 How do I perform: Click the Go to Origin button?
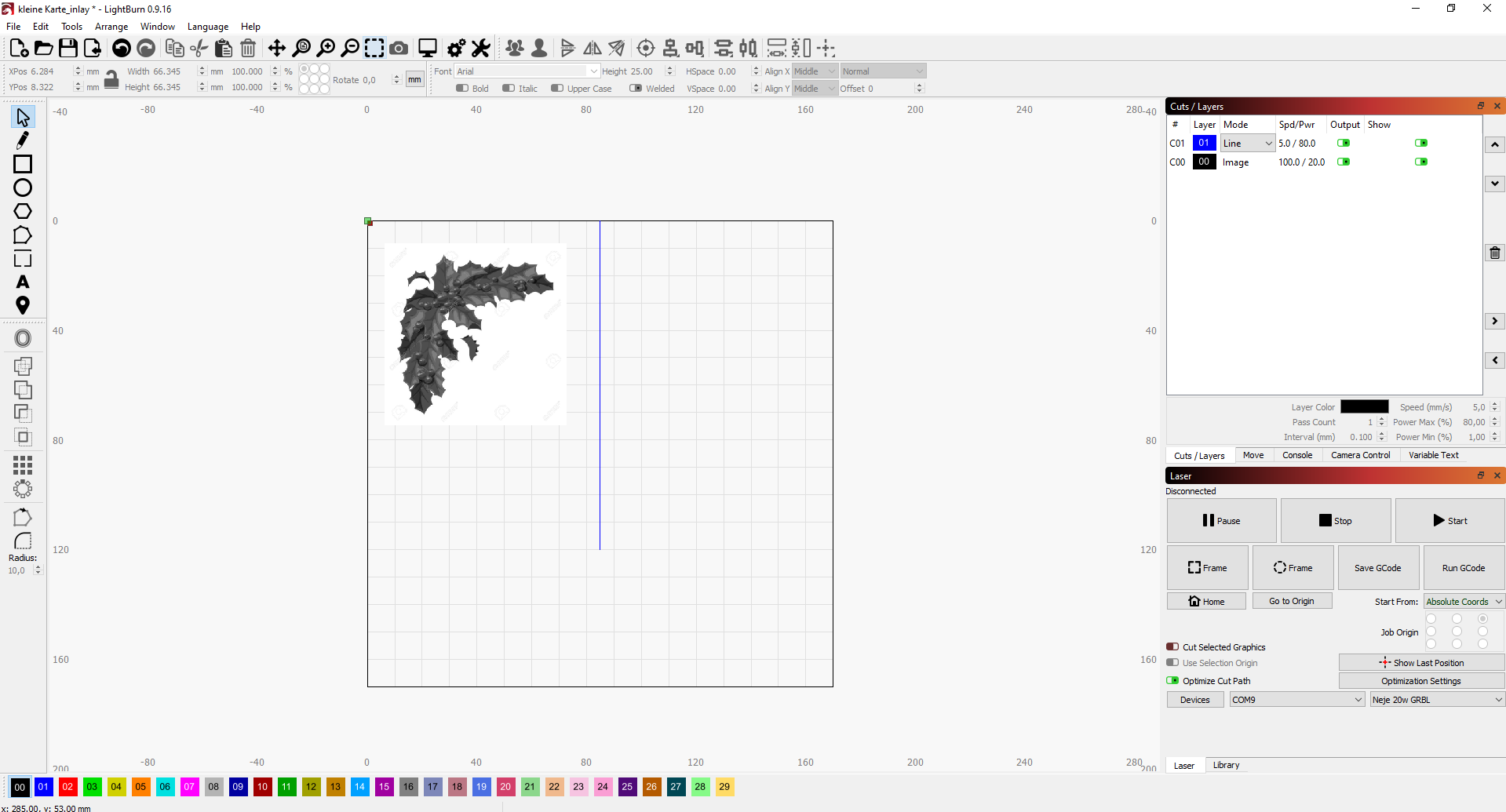click(1292, 601)
